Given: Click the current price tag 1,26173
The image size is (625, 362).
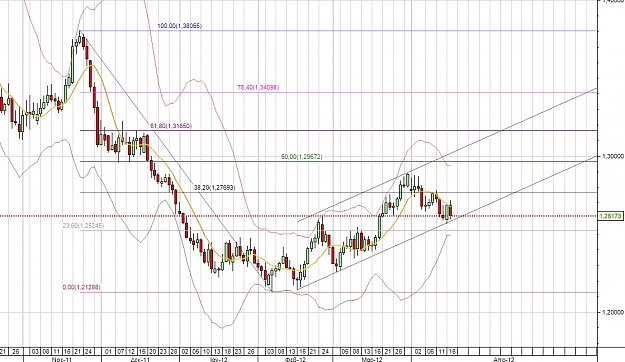Looking at the screenshot, I should pos(611,216).
